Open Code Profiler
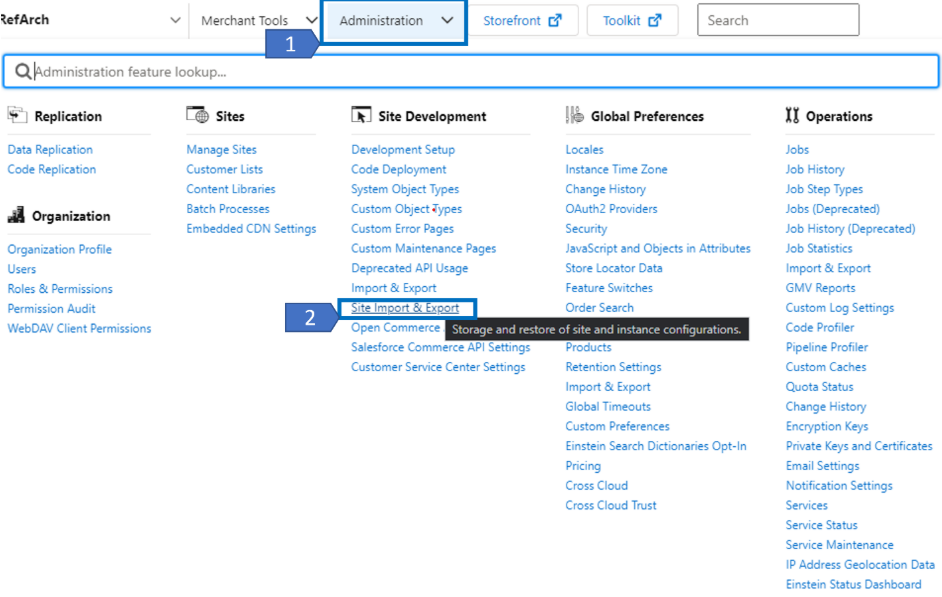 [x=820, y=328]
